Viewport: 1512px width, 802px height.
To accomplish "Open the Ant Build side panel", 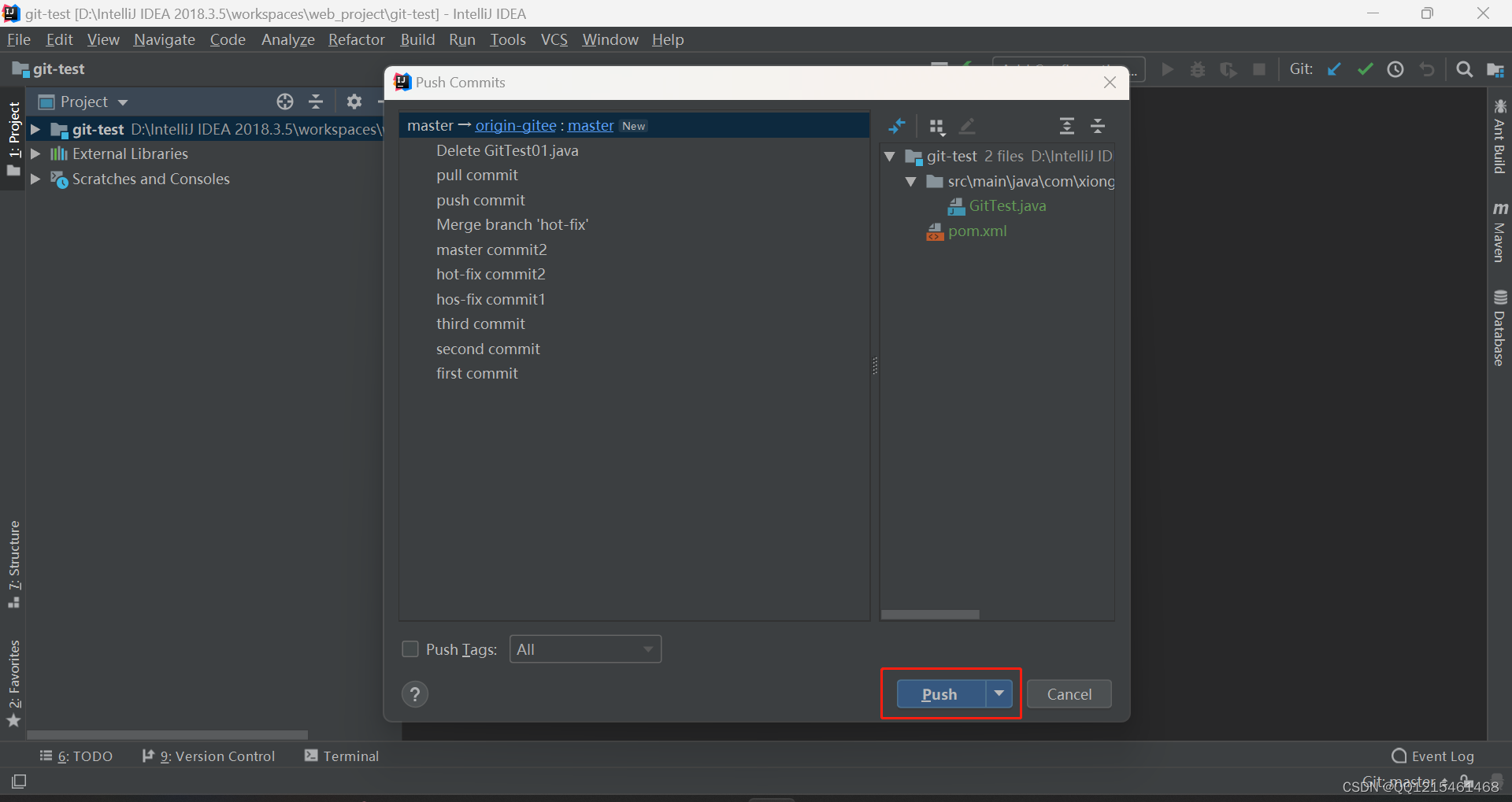I will 1499,136.
